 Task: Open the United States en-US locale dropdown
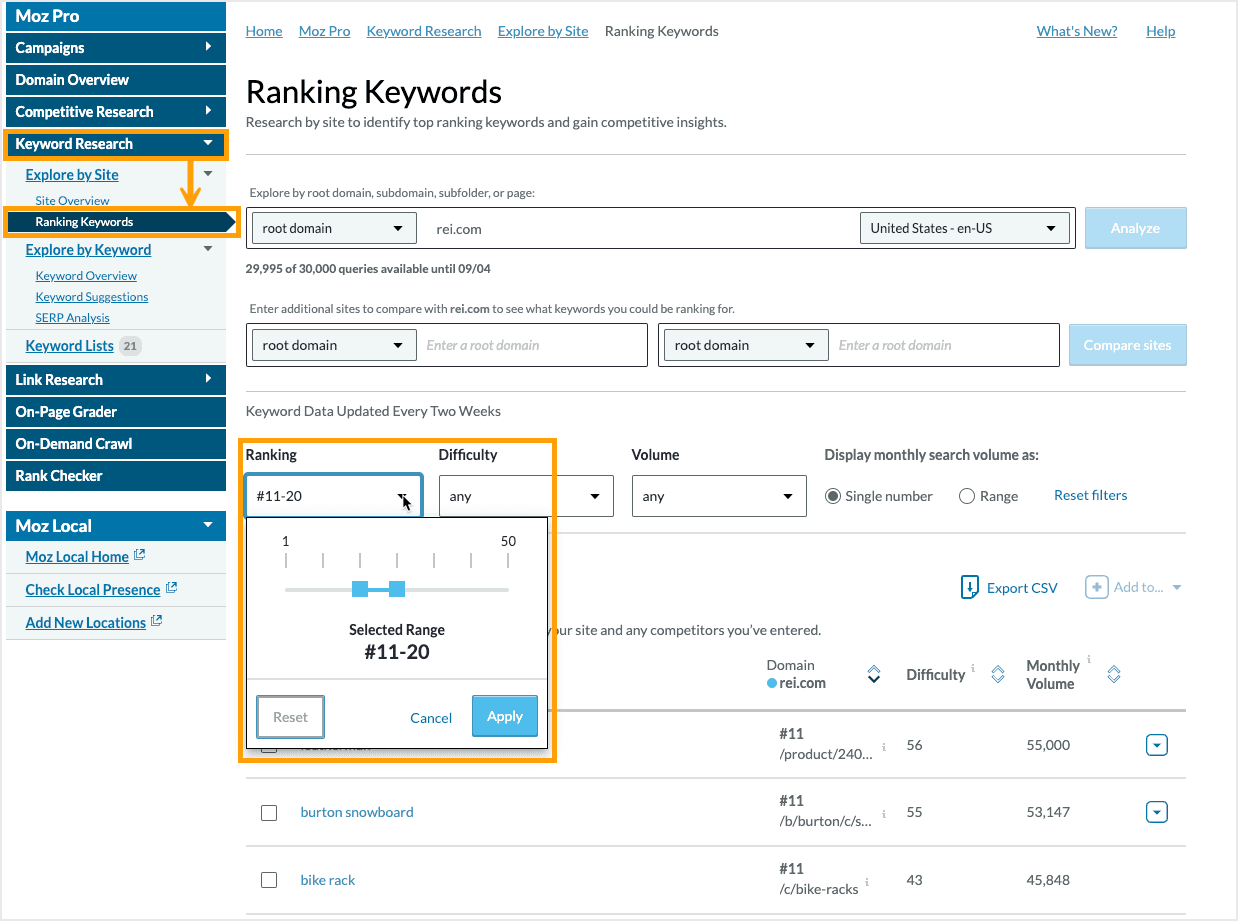964,228
